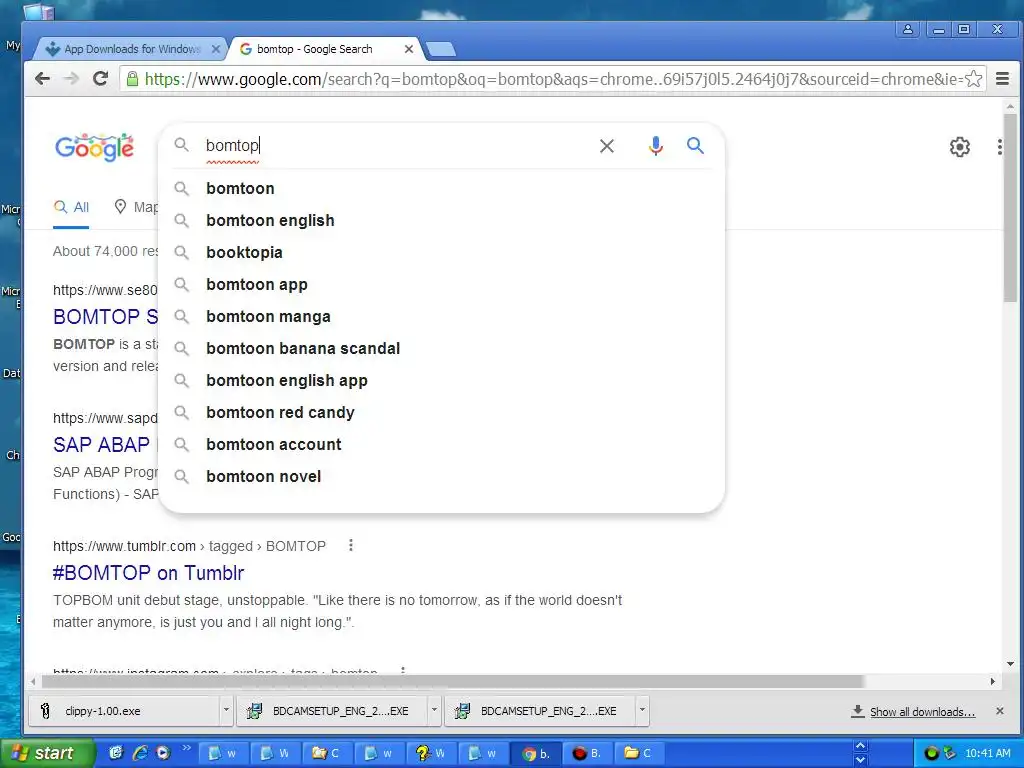
Task: Choose the 'bomtoon novel' suggestion
Action: point(441,477)
